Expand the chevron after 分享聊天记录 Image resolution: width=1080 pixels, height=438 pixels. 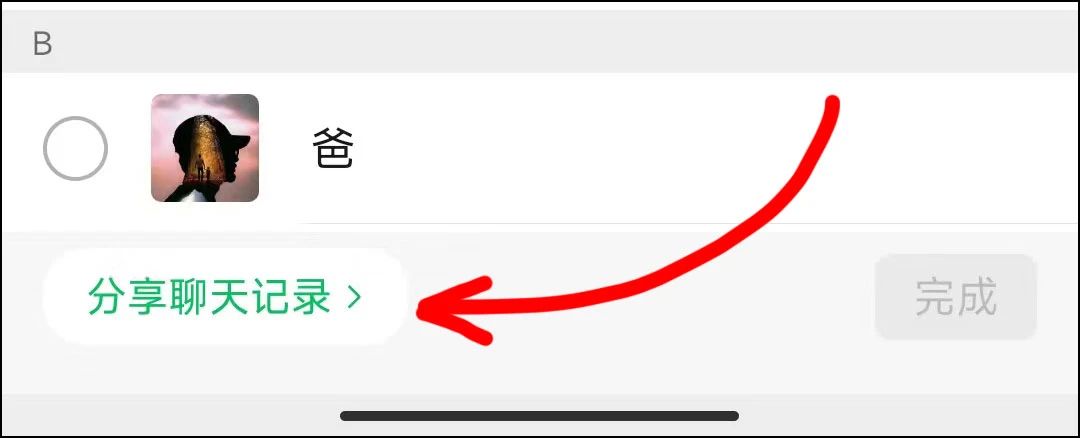354,297
